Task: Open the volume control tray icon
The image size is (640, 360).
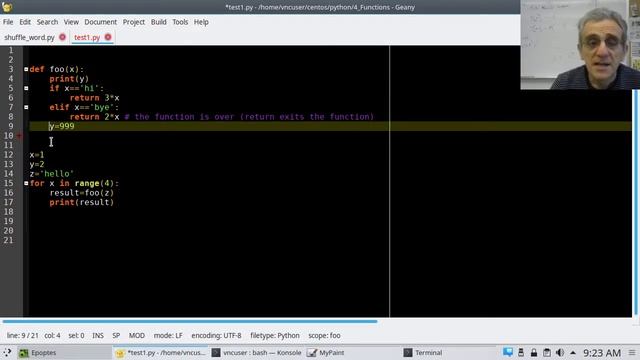Action: tap(560, 353)
